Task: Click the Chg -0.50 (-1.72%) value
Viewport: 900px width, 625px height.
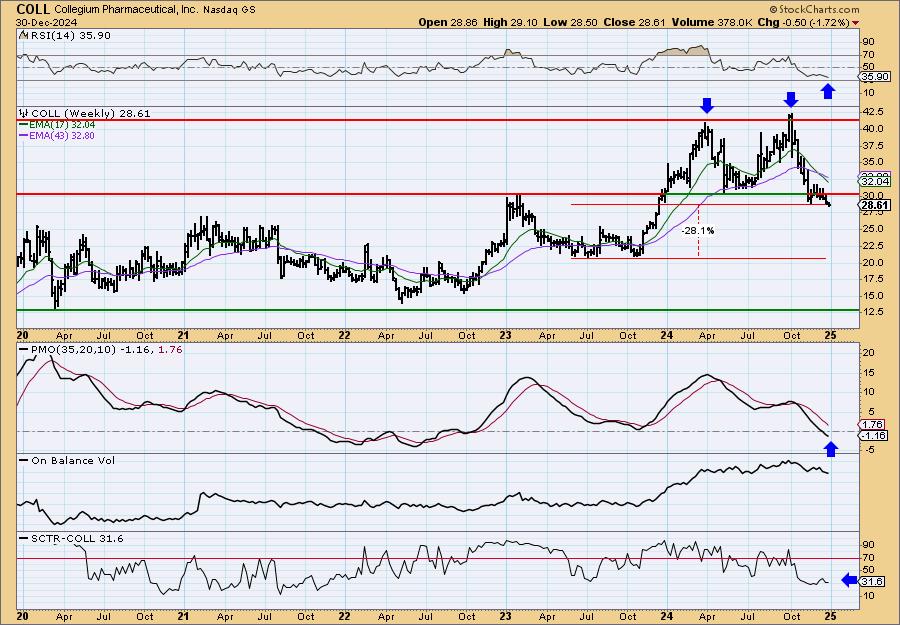Action: 803,22
